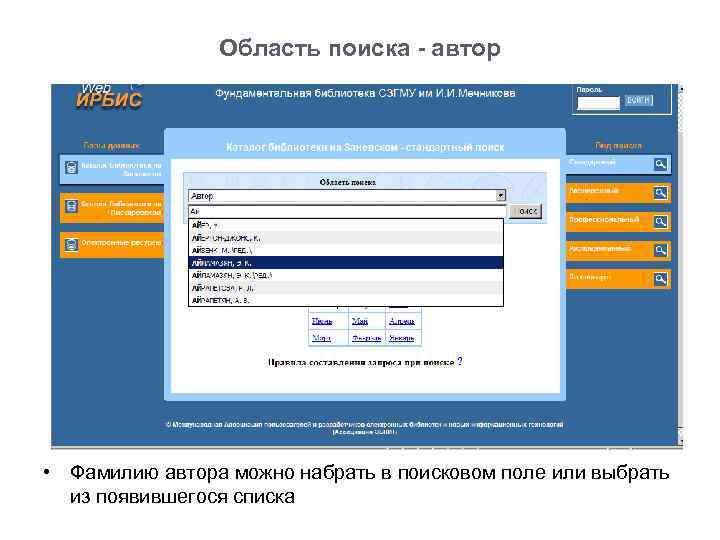Select the Электронные ресурсы database
The width and height of the screenshot is (720, 540).
pos(112,245)
